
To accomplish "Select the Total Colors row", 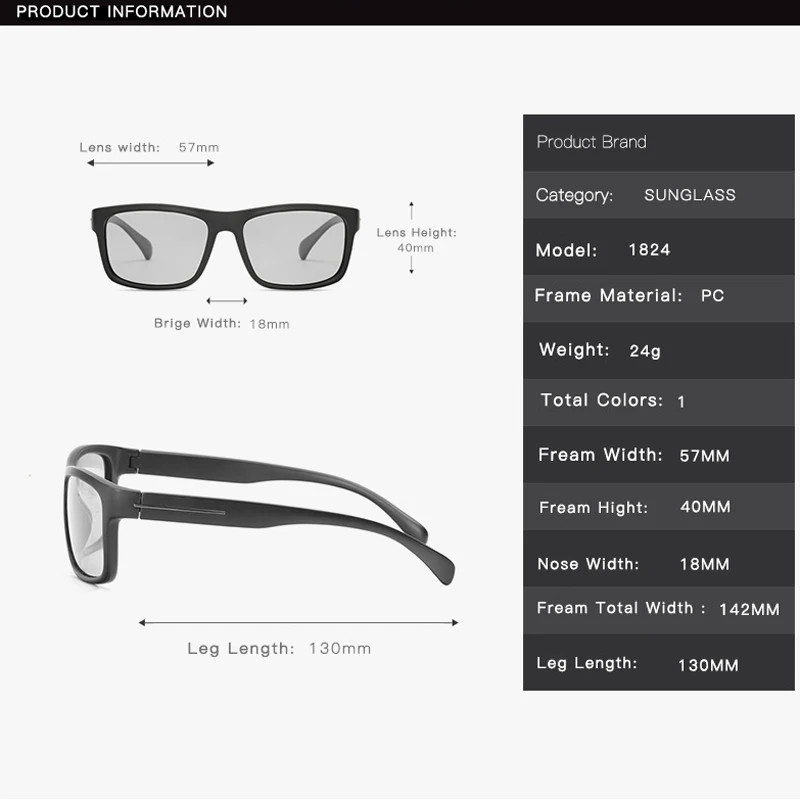I will 659,403.
